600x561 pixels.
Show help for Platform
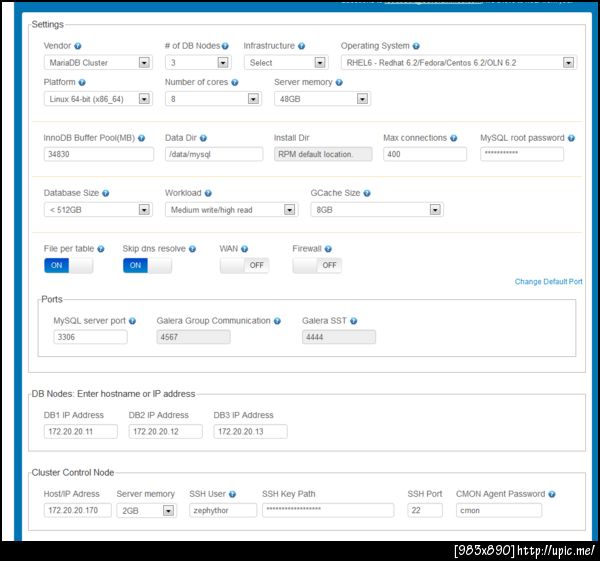82,83
